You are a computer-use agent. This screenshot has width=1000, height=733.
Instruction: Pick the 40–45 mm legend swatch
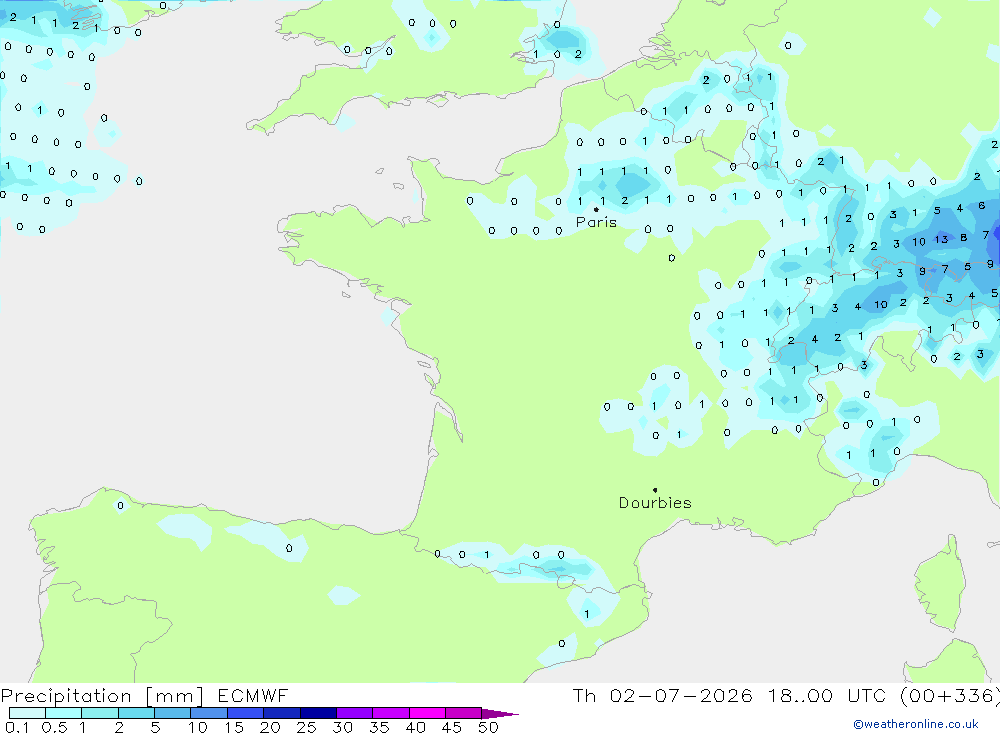[x=427, y=713]
